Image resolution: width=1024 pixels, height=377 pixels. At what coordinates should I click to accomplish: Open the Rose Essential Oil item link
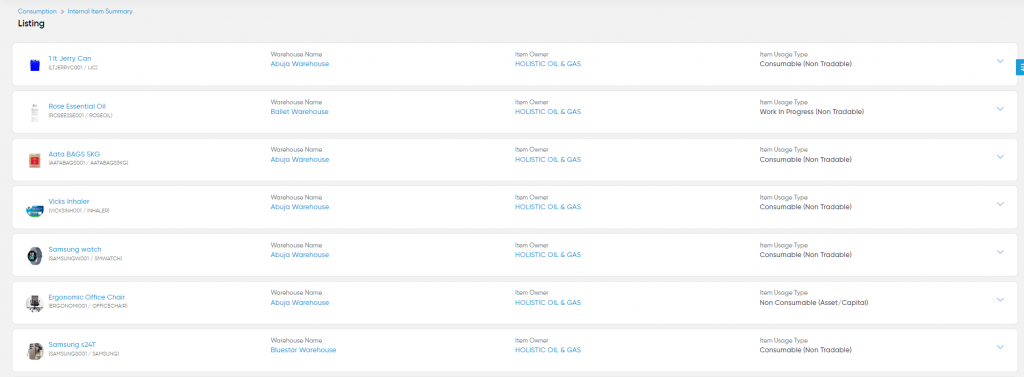click(77, 106)
